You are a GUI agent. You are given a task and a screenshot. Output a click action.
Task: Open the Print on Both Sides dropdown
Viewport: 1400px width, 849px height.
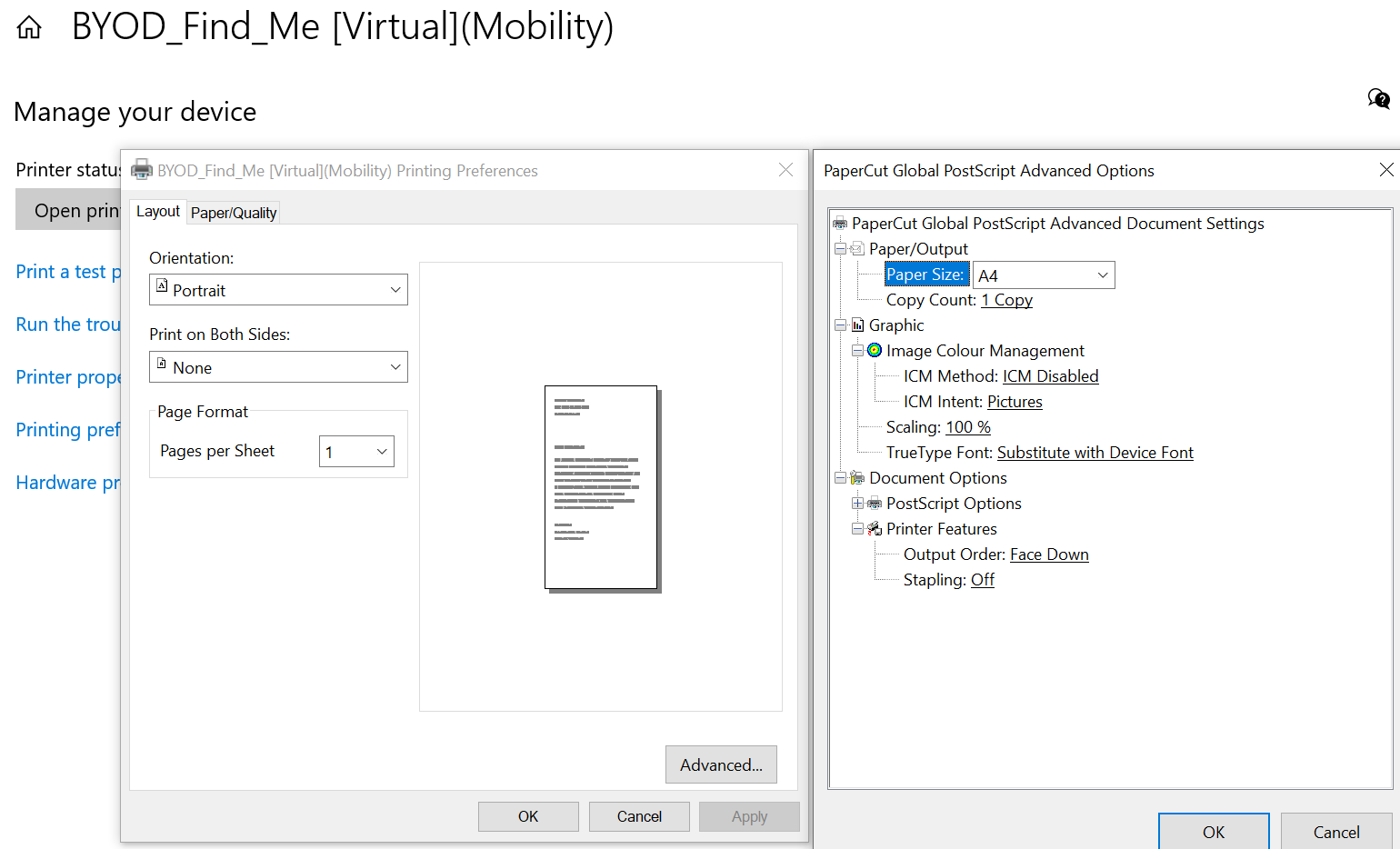click(x=278, y=367)
